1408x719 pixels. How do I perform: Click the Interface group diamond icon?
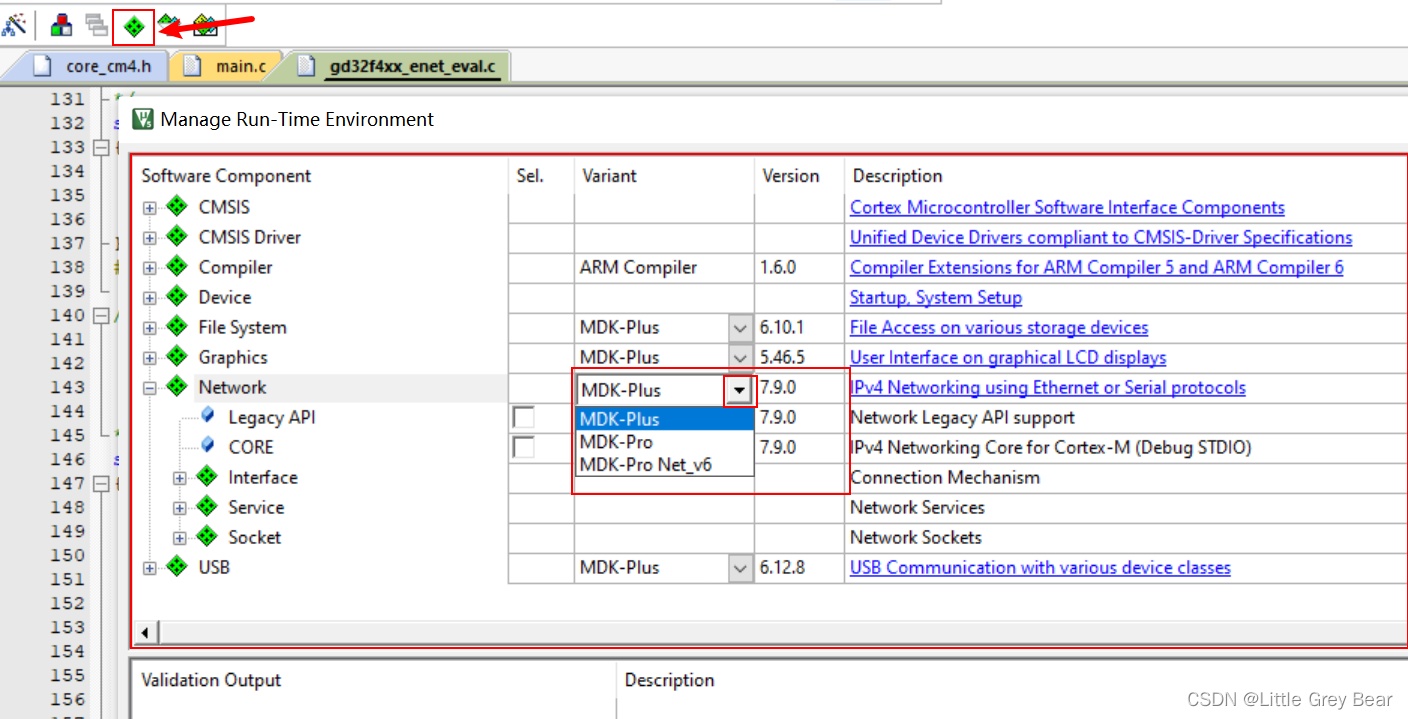point(207,477)
